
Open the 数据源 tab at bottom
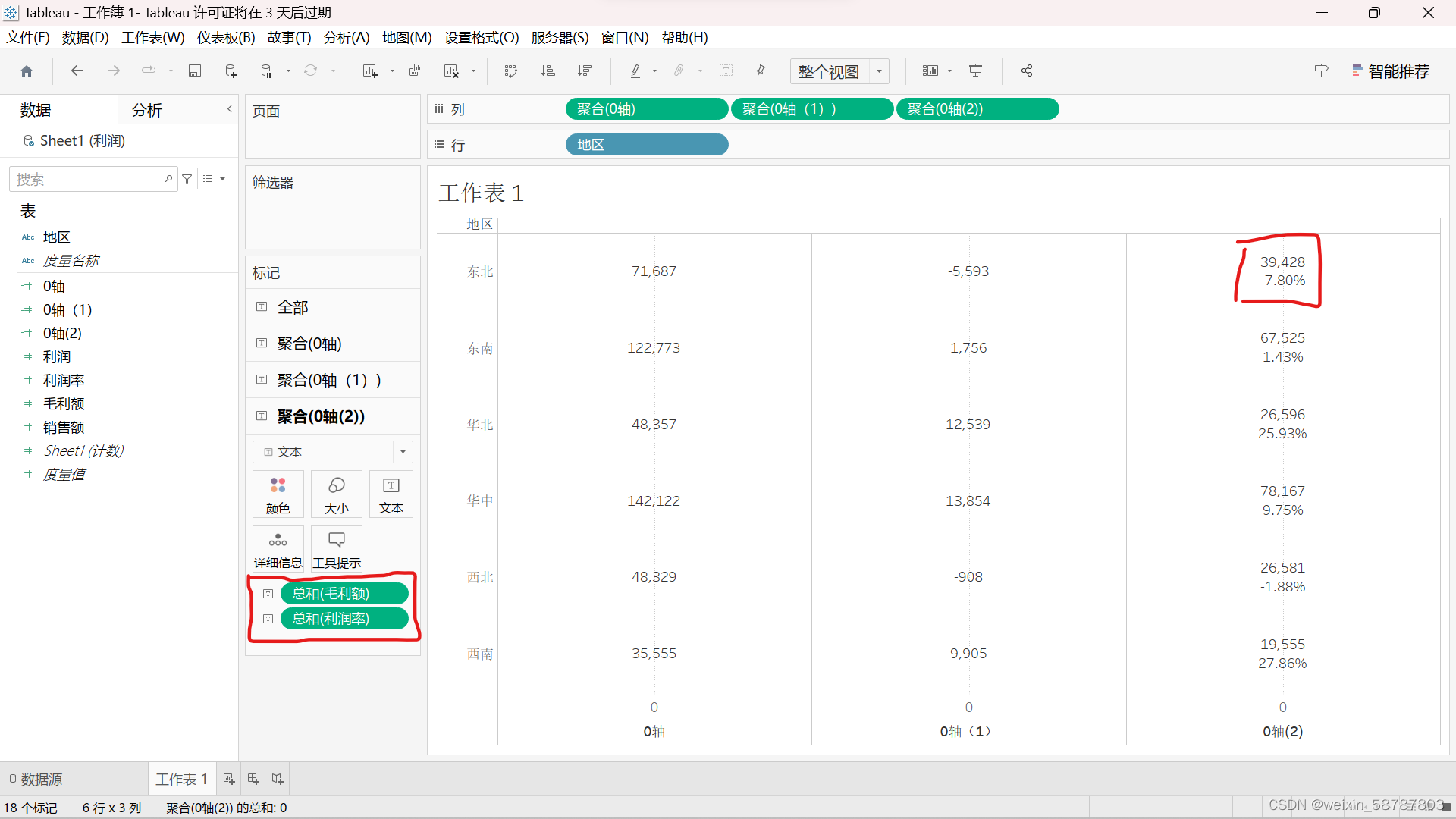coord(36,779)
